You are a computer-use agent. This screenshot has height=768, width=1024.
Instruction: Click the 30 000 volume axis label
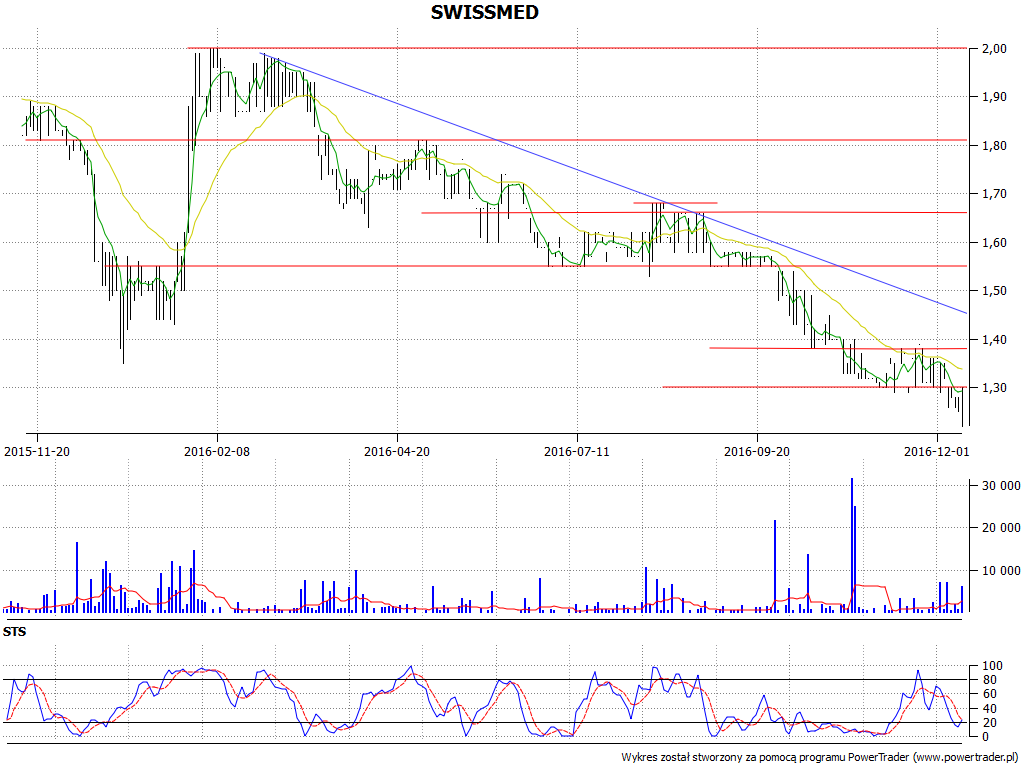tap(1000, 485)
